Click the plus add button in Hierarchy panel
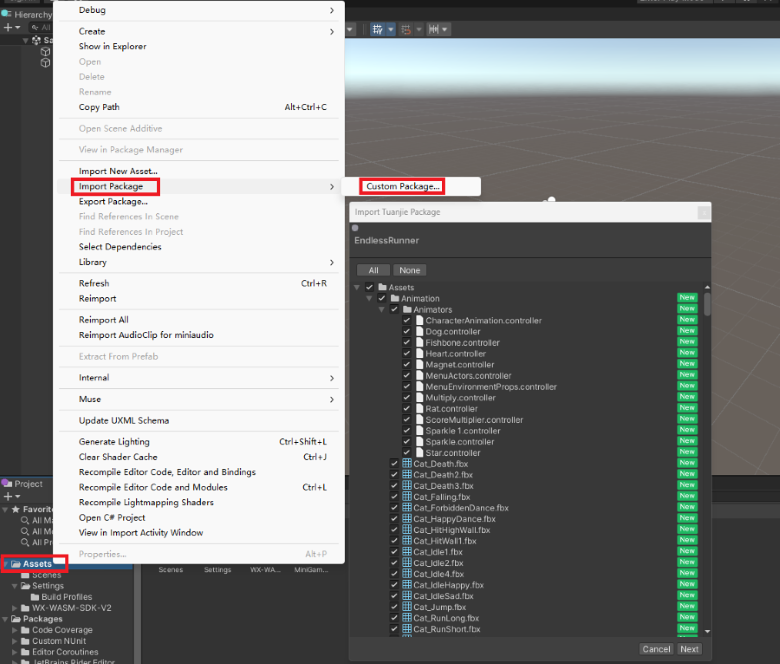 [7, 28]
